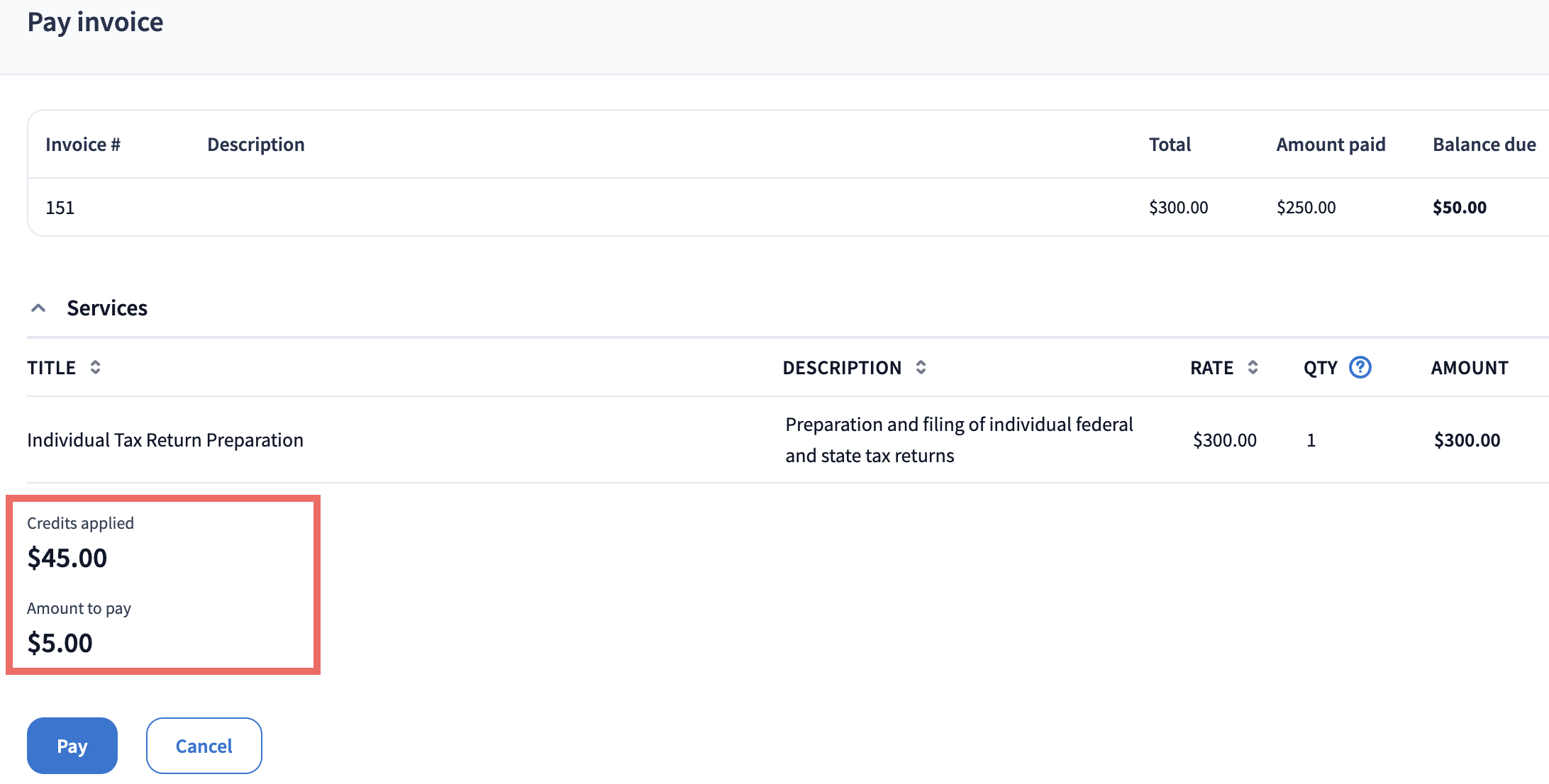Open the QTY help question mark
The height and width of the screenshot is (784, 1549).
point(1360,367)
